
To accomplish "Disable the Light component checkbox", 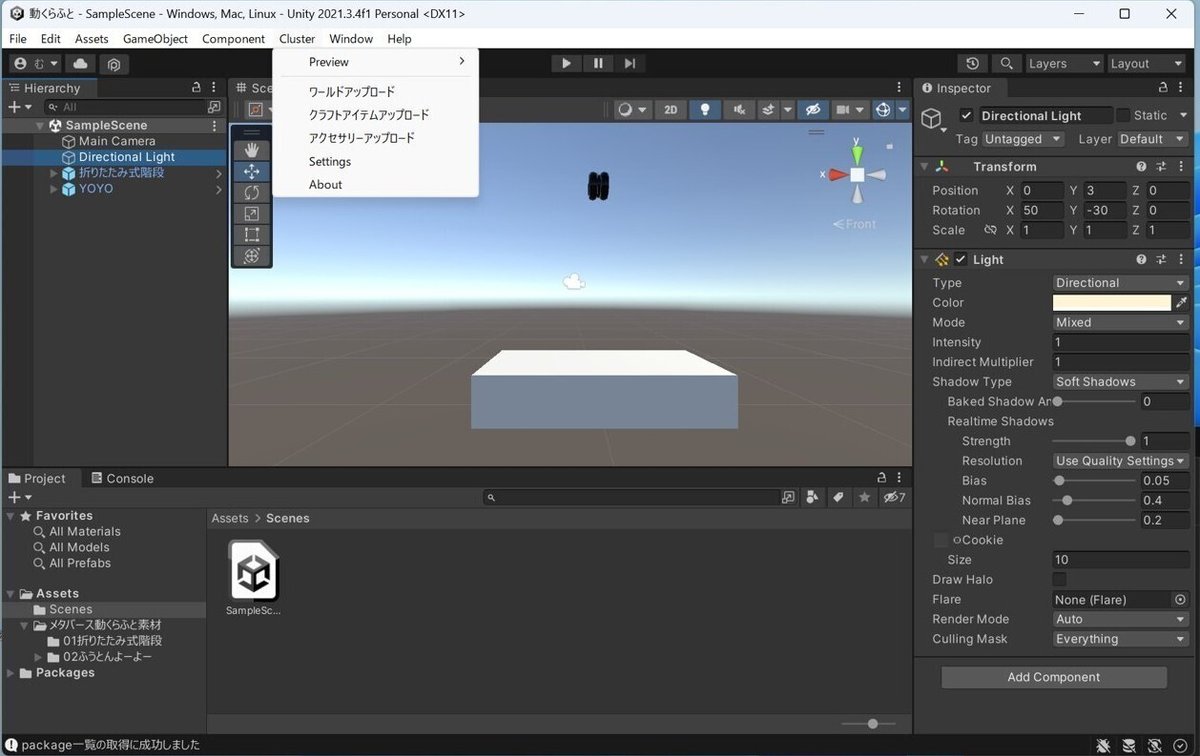I will [961, 259].
